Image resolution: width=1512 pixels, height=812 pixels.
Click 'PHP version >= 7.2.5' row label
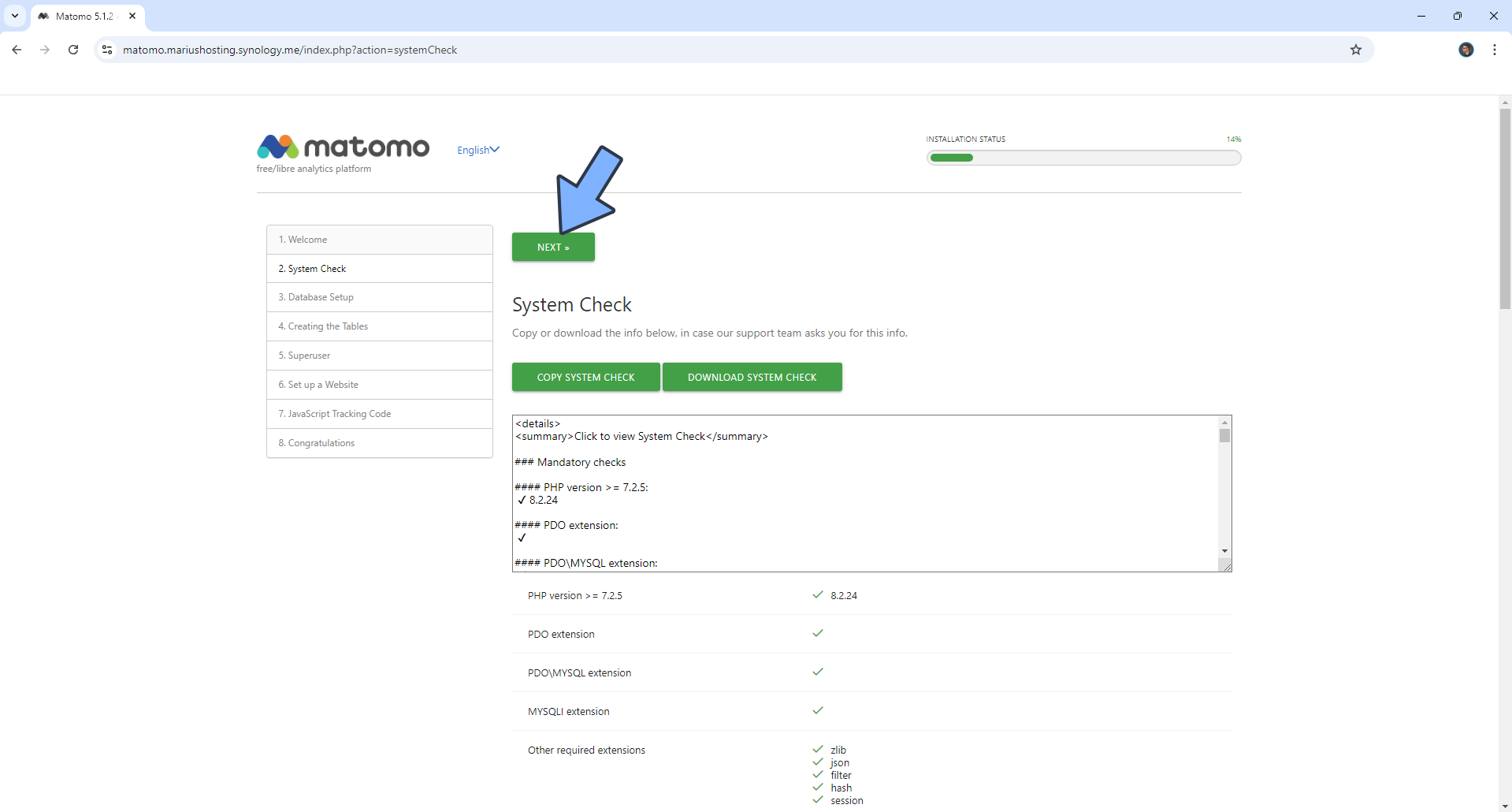(575, 596)
